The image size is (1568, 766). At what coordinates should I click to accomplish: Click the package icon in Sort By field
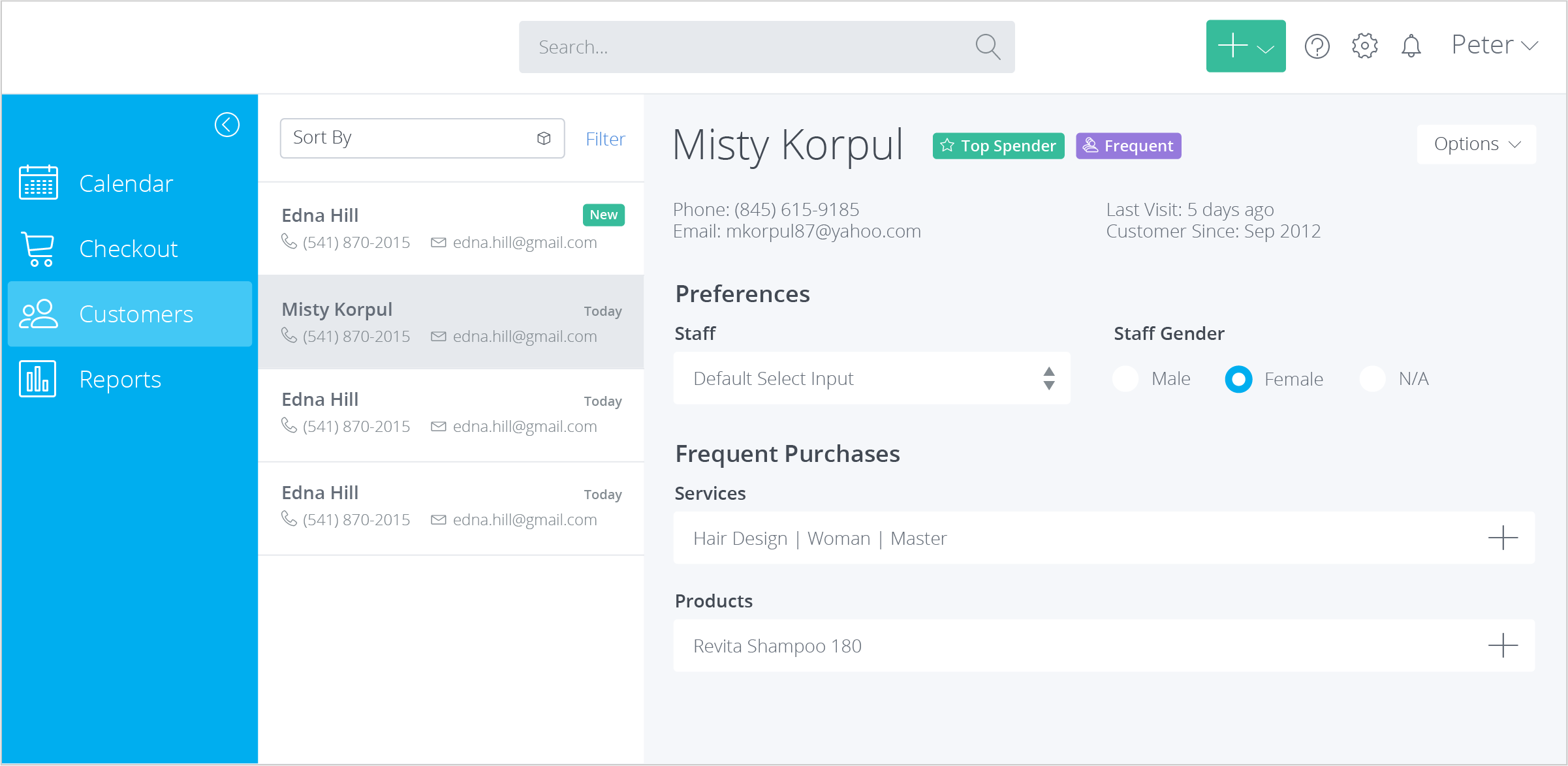[x=544, y=138]
